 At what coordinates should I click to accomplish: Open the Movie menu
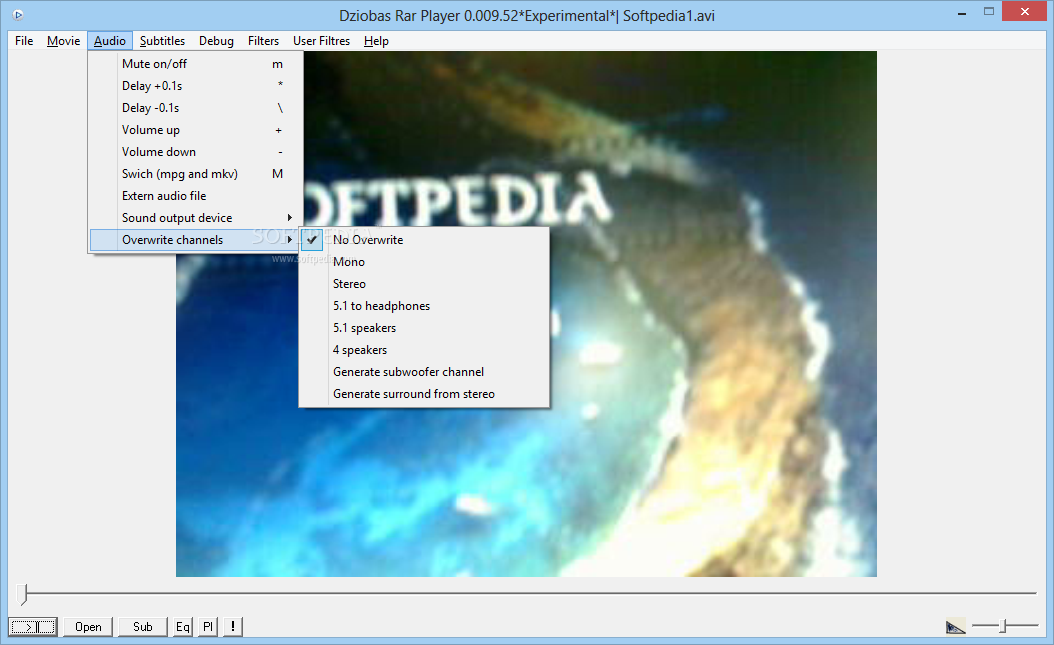click(x=63, y=41)
